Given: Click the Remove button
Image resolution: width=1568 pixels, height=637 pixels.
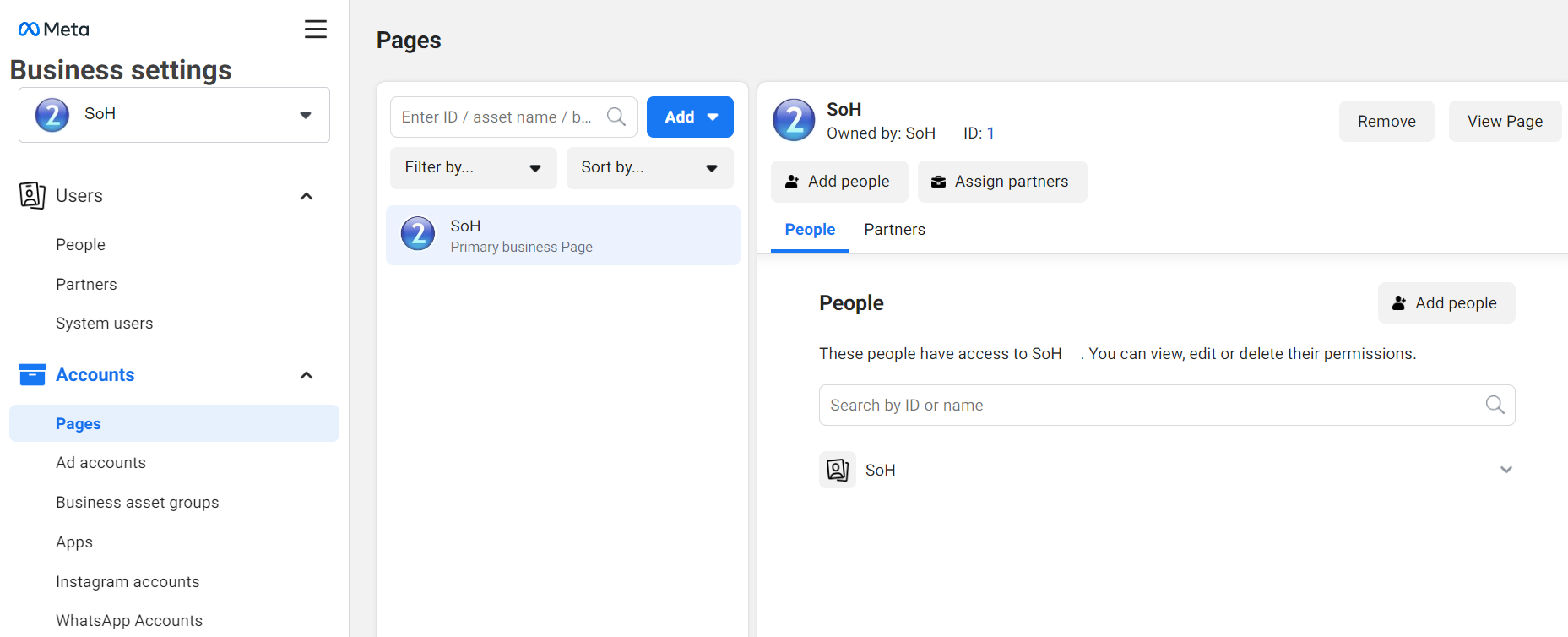Looking at the screenshot, I should (x=1386, y=121).
